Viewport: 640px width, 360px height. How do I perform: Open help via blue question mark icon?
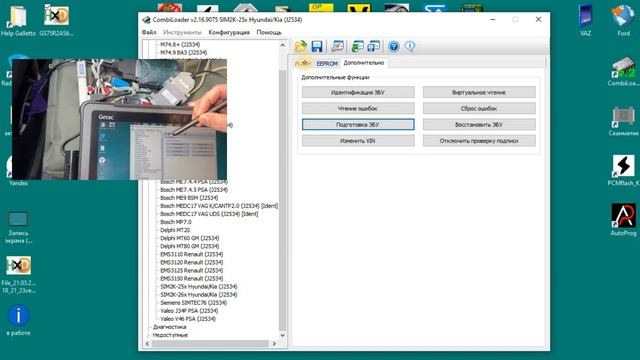tap(393, 46)
